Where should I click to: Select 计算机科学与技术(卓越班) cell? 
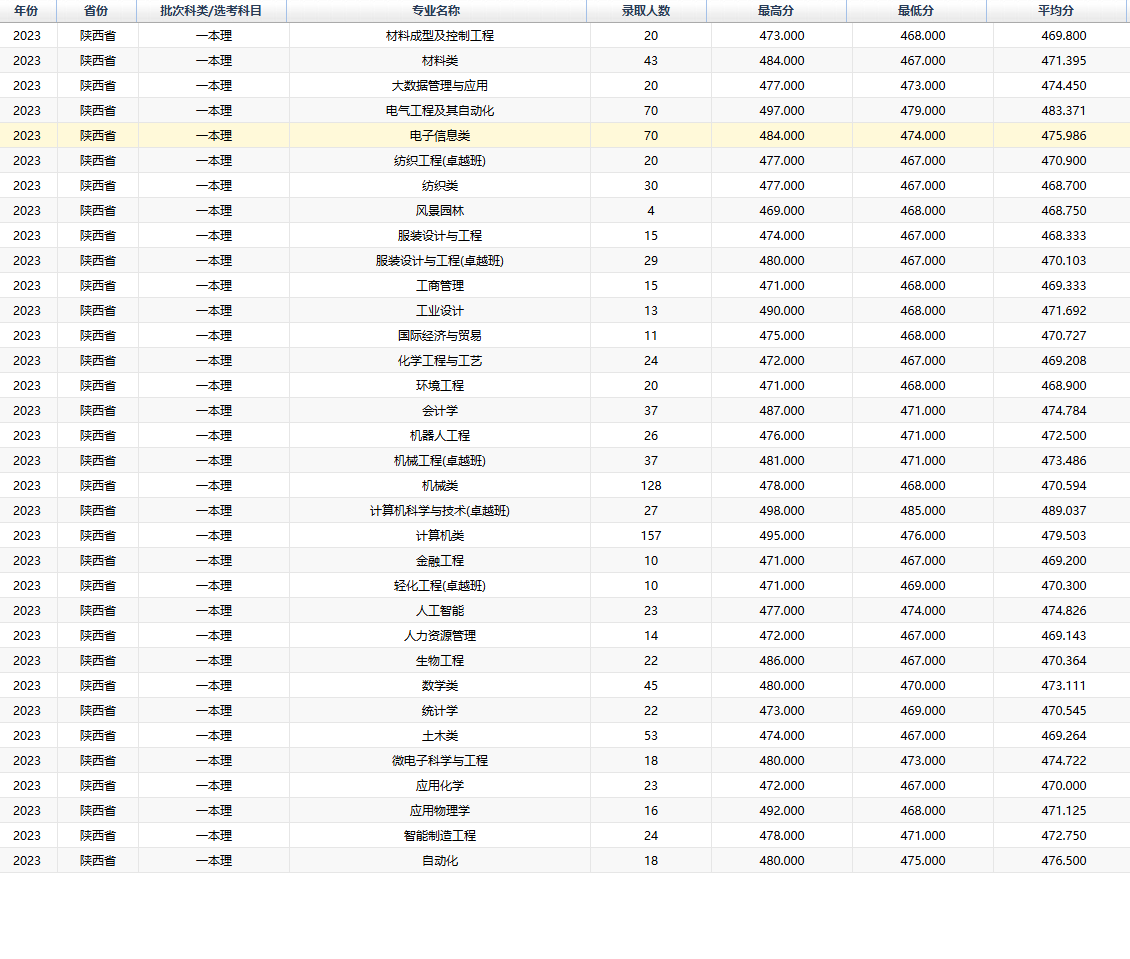tap(440, 510)
